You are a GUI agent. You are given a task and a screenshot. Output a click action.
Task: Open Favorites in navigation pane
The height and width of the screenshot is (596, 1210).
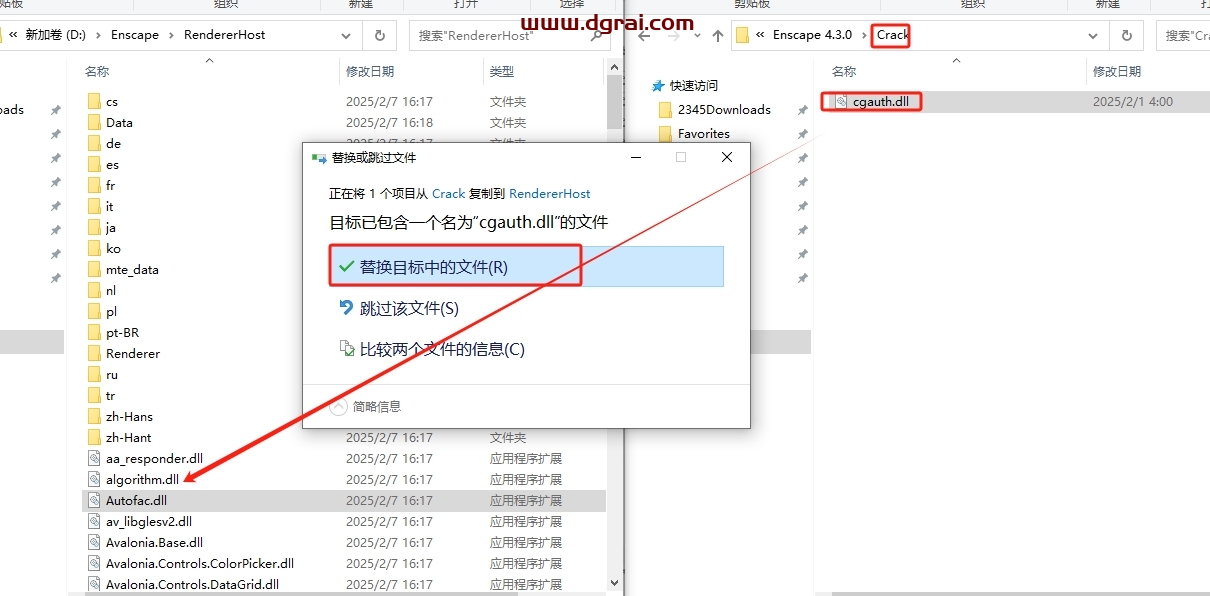[x=704, y=134]
